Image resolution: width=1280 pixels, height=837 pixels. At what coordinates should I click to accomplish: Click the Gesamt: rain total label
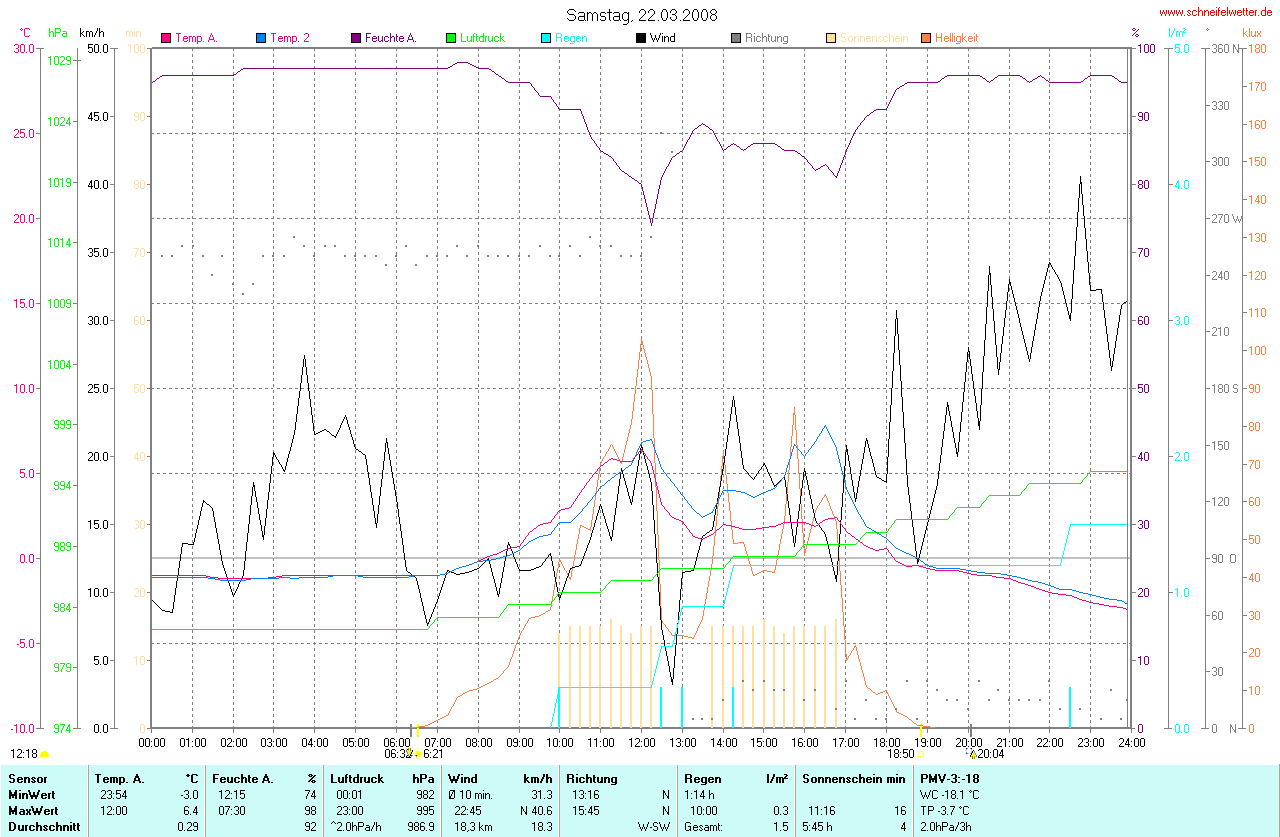click(x=703, y=827)
